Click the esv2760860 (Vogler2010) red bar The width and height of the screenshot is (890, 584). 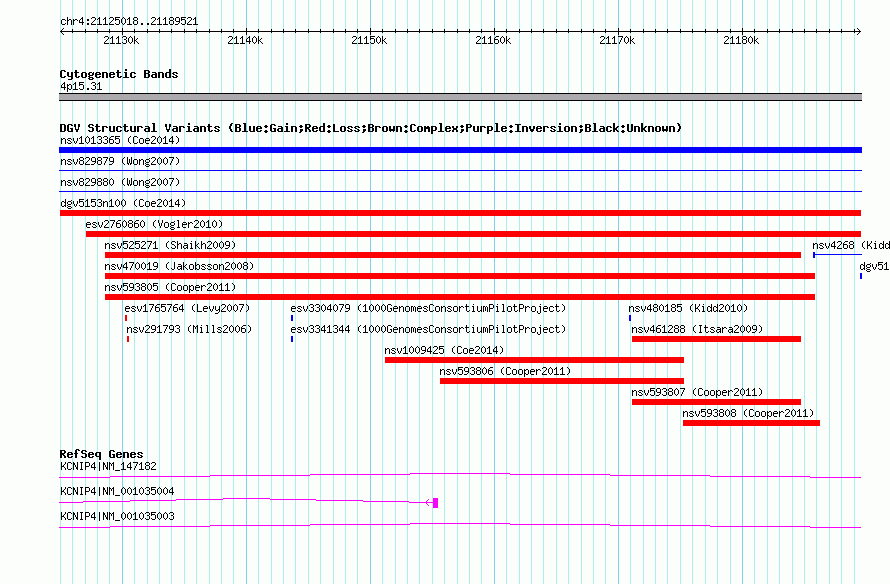[x=473, y=234]
